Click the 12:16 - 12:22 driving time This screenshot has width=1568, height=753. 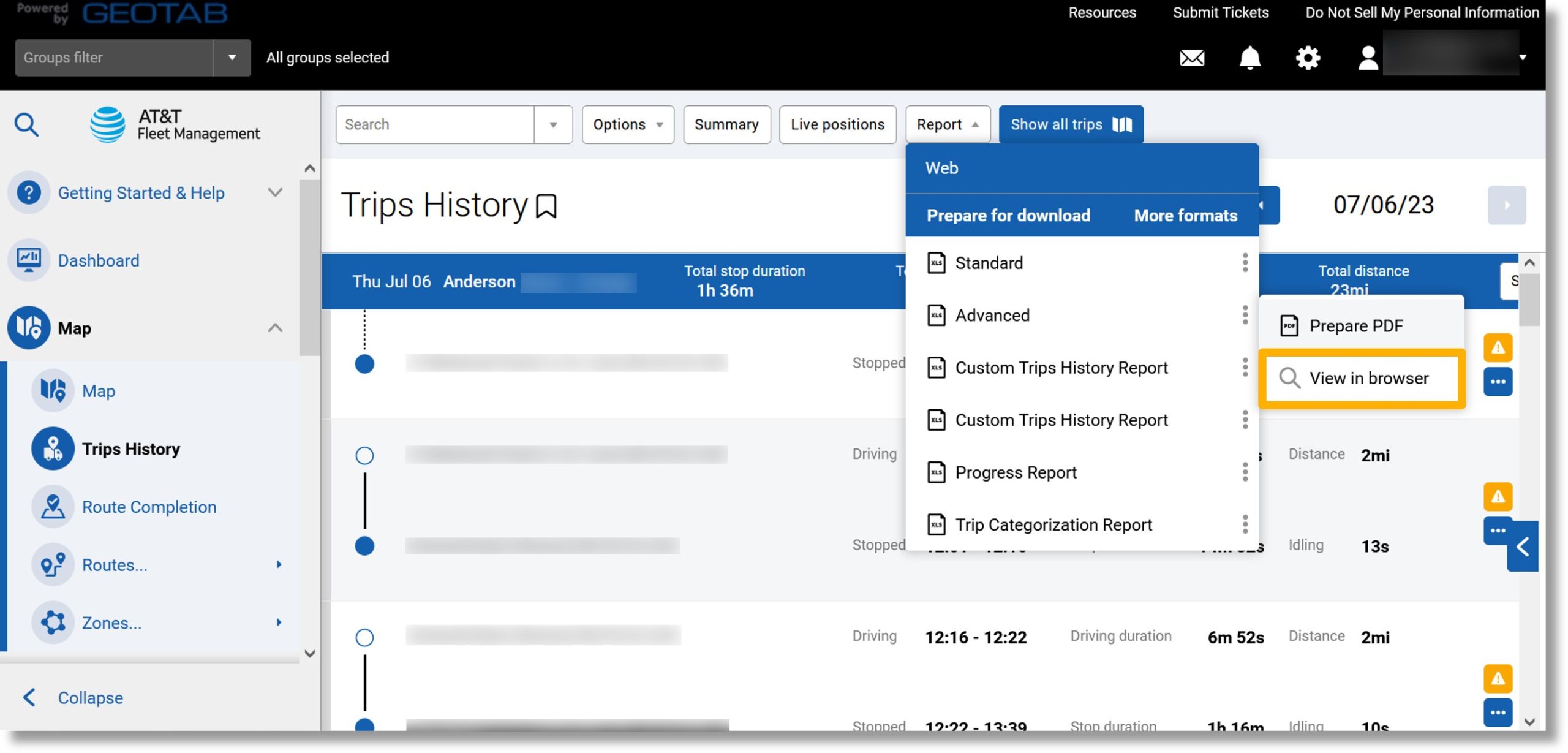[975, 637]
